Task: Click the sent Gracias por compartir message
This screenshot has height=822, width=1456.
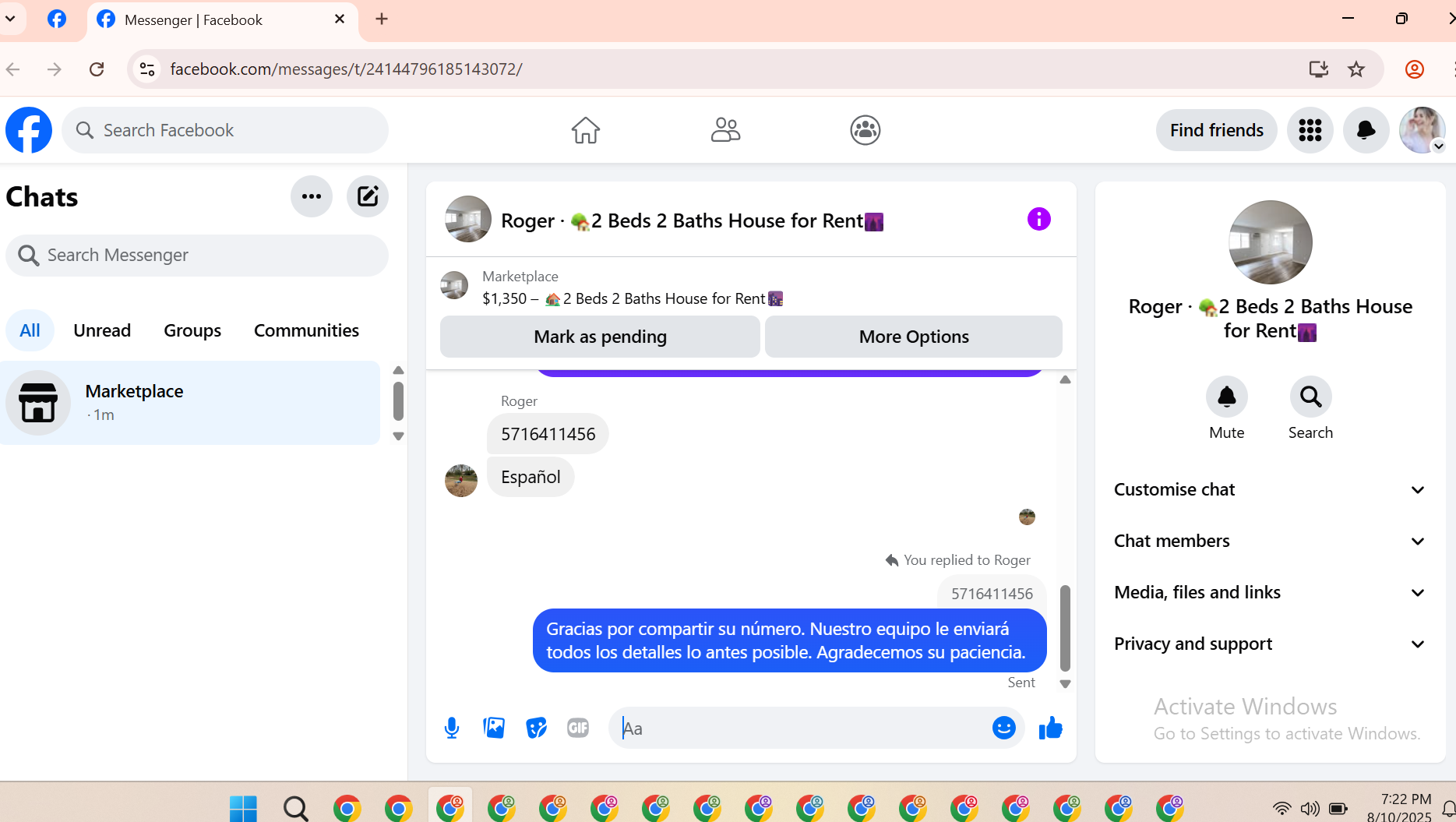Action: (789, 640)
